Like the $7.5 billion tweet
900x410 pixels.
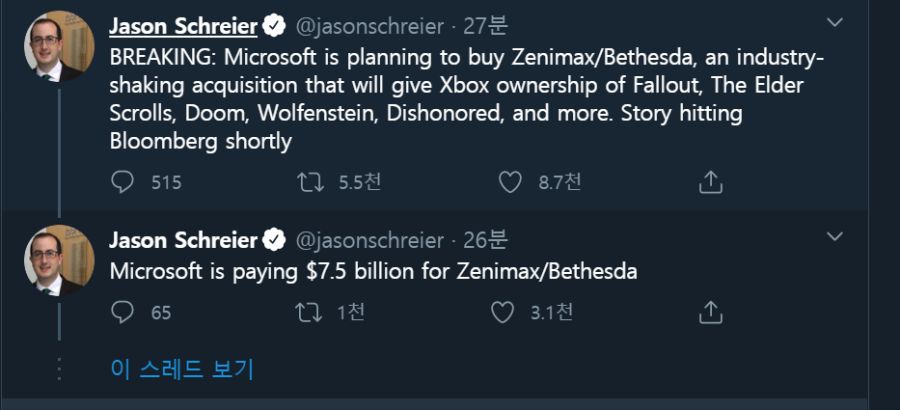pyautogui.click(x=503, y=312)
